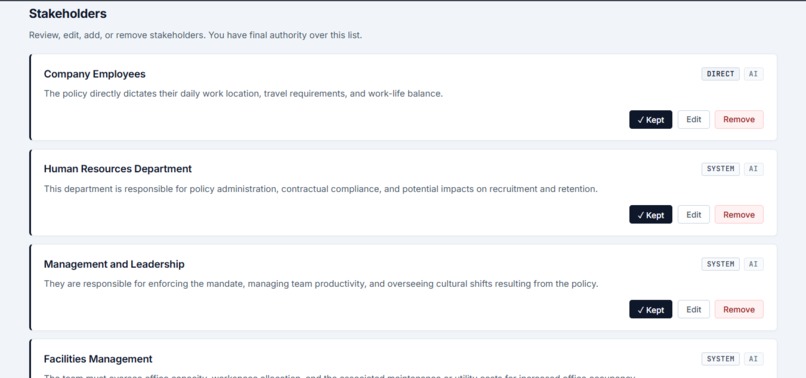Select the Facilities Management title

click(98, 359)
